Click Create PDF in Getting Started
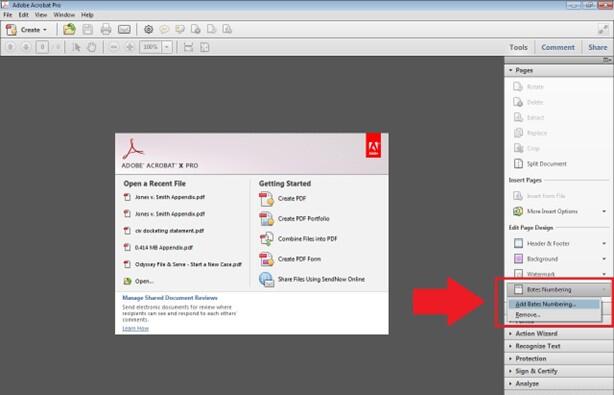The image size is (614, 395). pyautogui.click(x=282, y=199)
